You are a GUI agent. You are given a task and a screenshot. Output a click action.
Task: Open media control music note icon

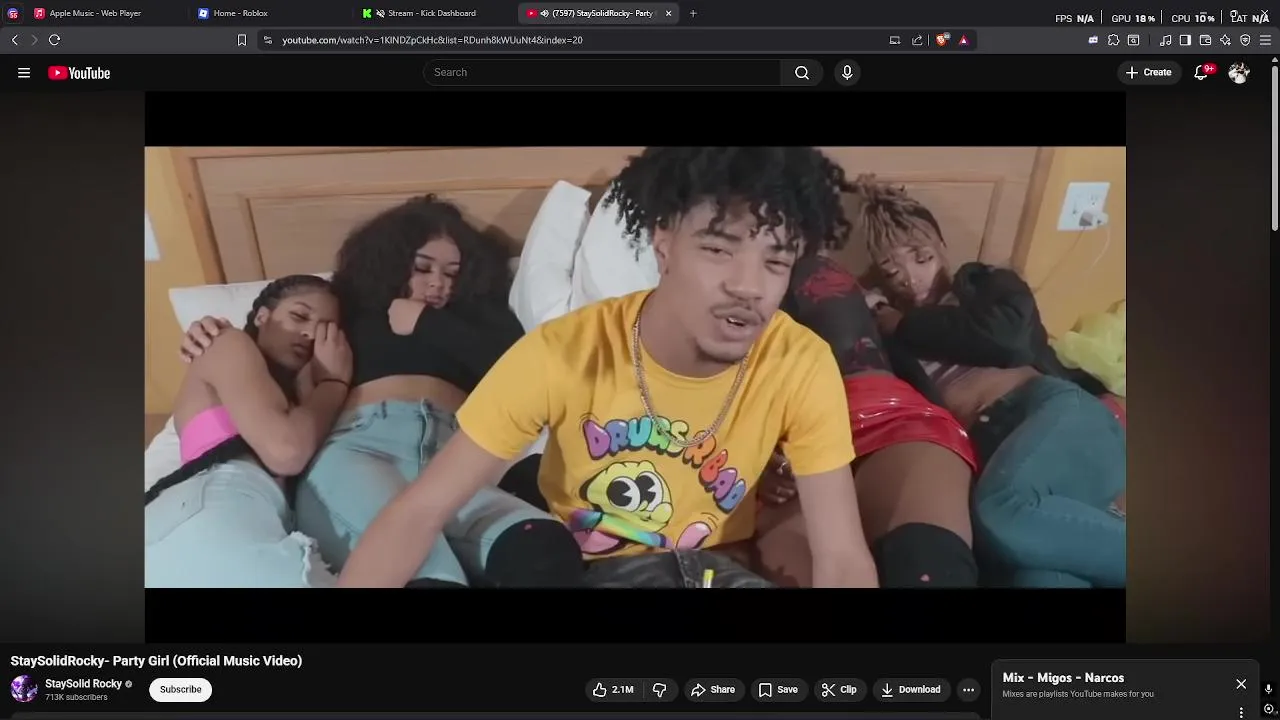1165,40
